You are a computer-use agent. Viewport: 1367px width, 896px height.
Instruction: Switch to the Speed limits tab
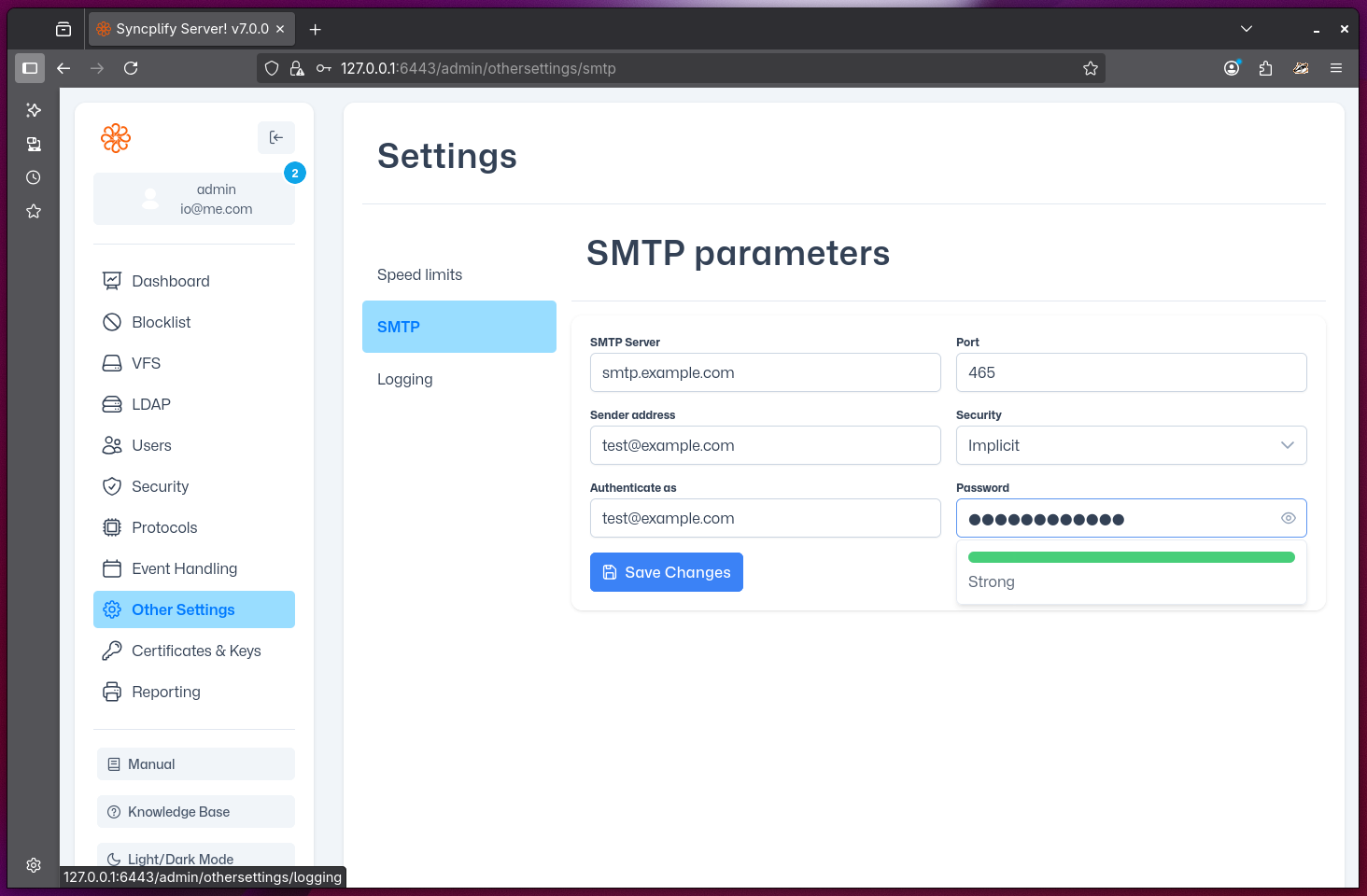419,274
